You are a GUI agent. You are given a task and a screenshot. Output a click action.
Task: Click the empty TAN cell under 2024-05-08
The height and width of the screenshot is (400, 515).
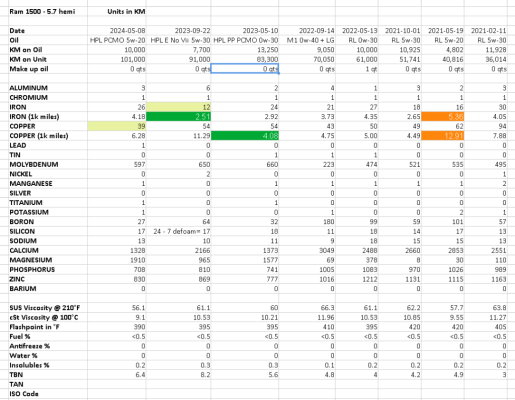coord(117,384)
